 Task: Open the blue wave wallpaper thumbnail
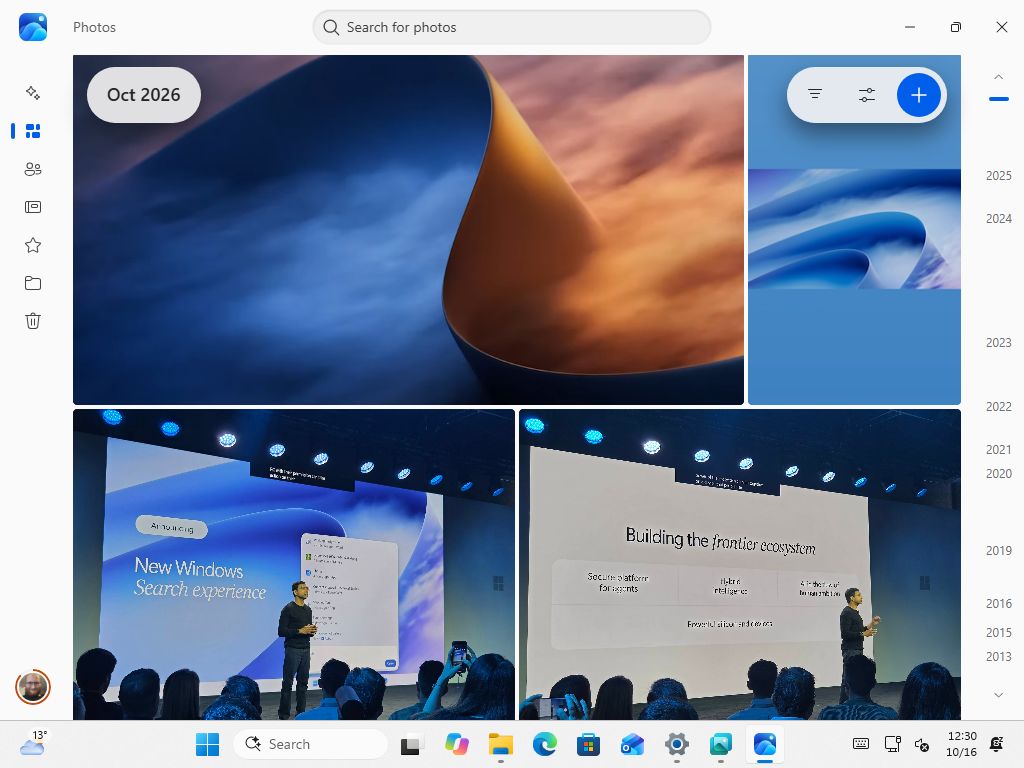[854, 229]
